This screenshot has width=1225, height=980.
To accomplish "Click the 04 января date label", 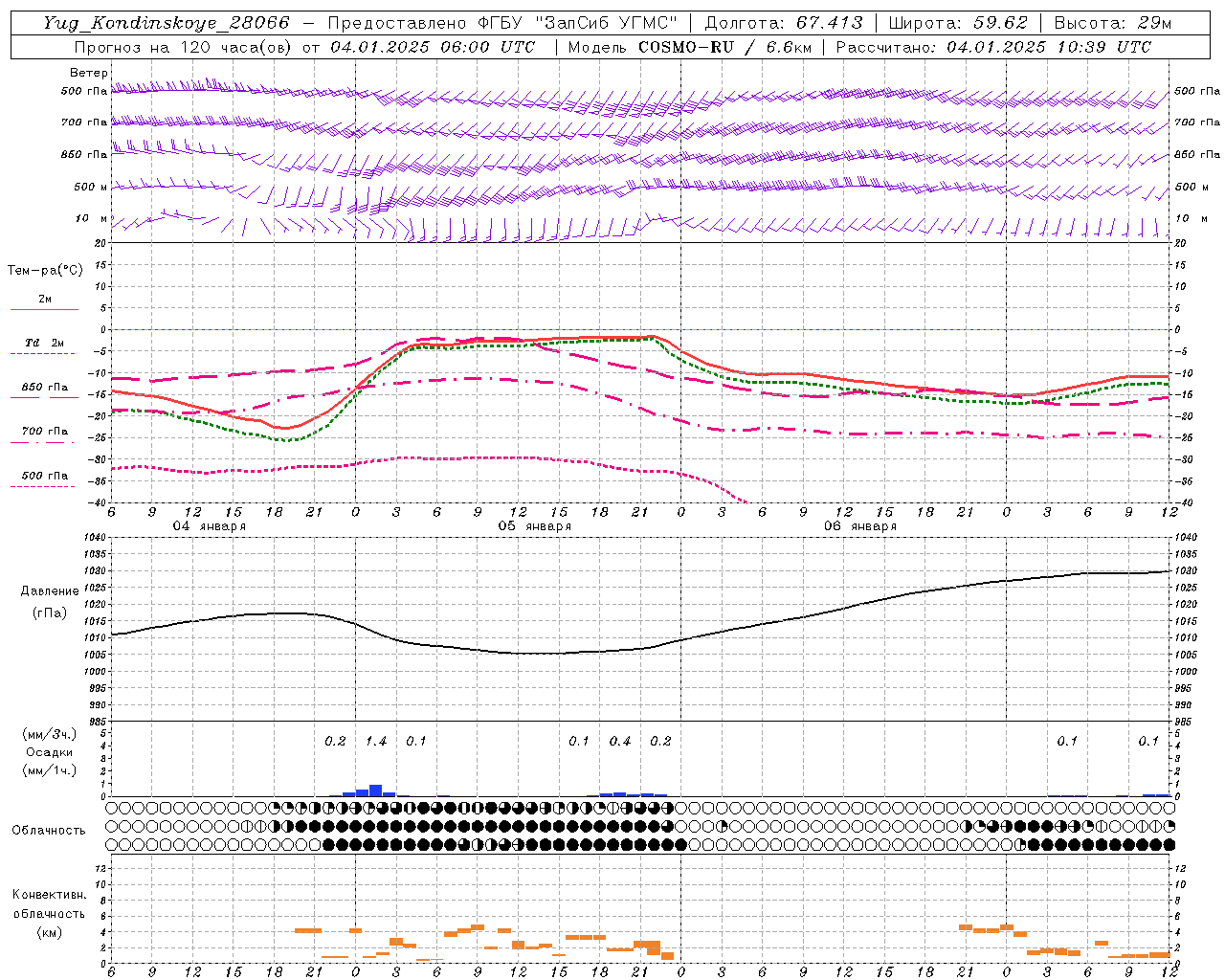I will pos(209,526).
